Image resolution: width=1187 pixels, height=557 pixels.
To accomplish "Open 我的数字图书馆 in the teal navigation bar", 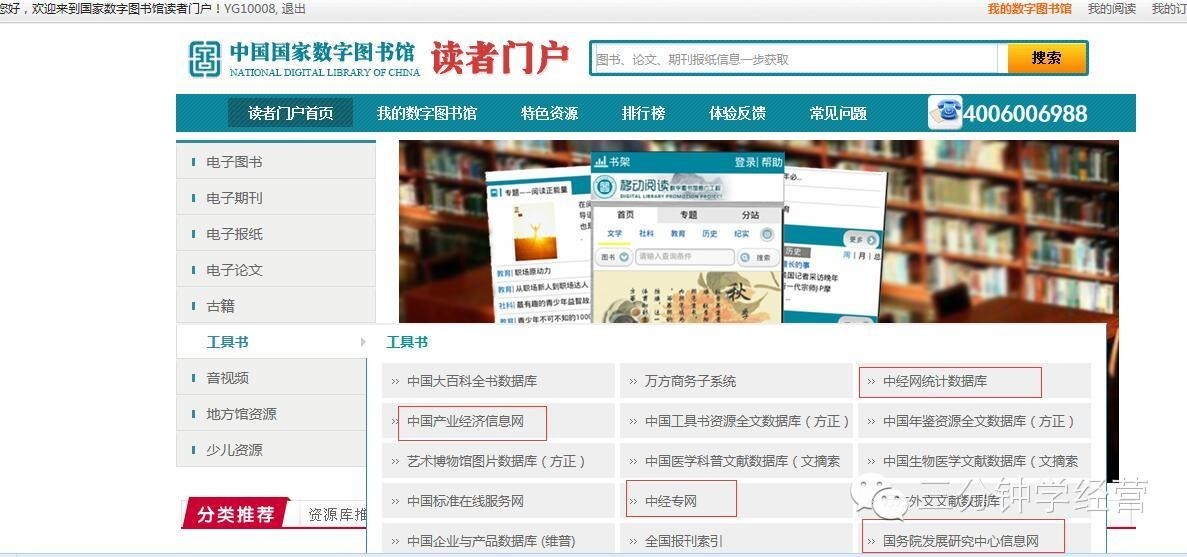I will pos(427,114).
